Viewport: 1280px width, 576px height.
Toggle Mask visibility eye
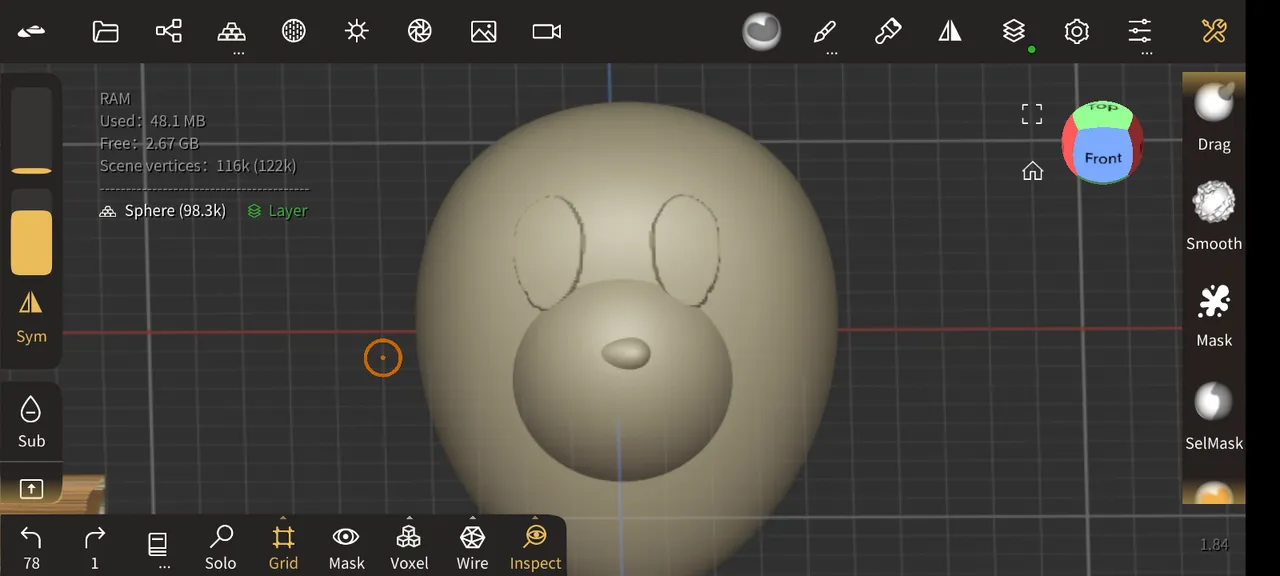pyautogui.click(x=346, y=547)
